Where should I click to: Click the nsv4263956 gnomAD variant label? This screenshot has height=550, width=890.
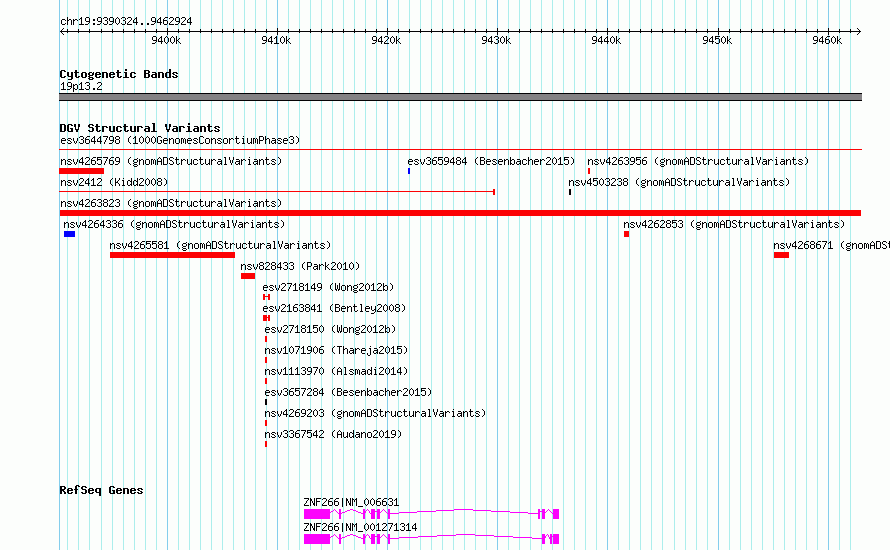698,161
